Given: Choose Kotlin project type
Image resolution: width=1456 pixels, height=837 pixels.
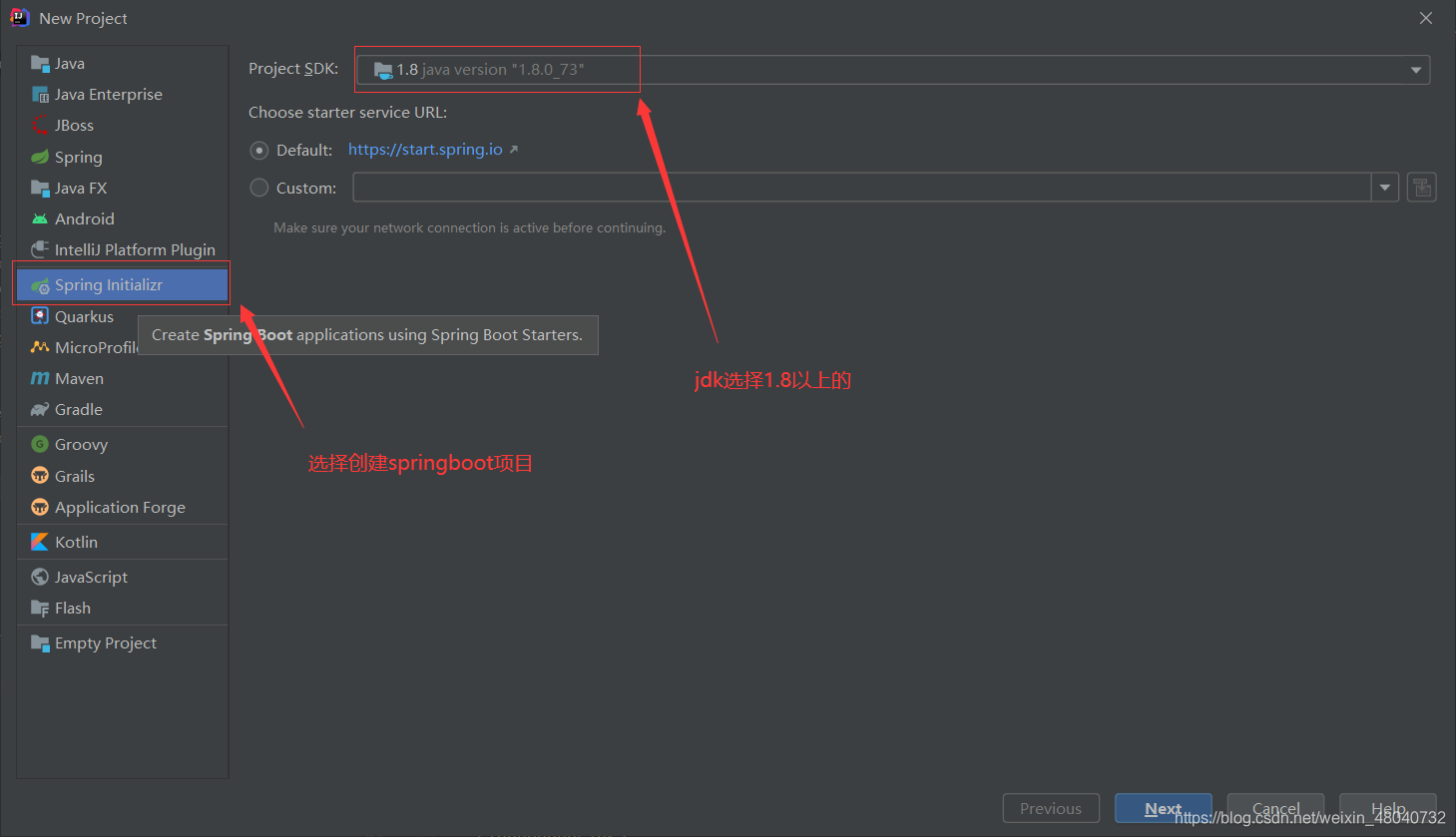Looking at the screenshot, I should 122,542.
